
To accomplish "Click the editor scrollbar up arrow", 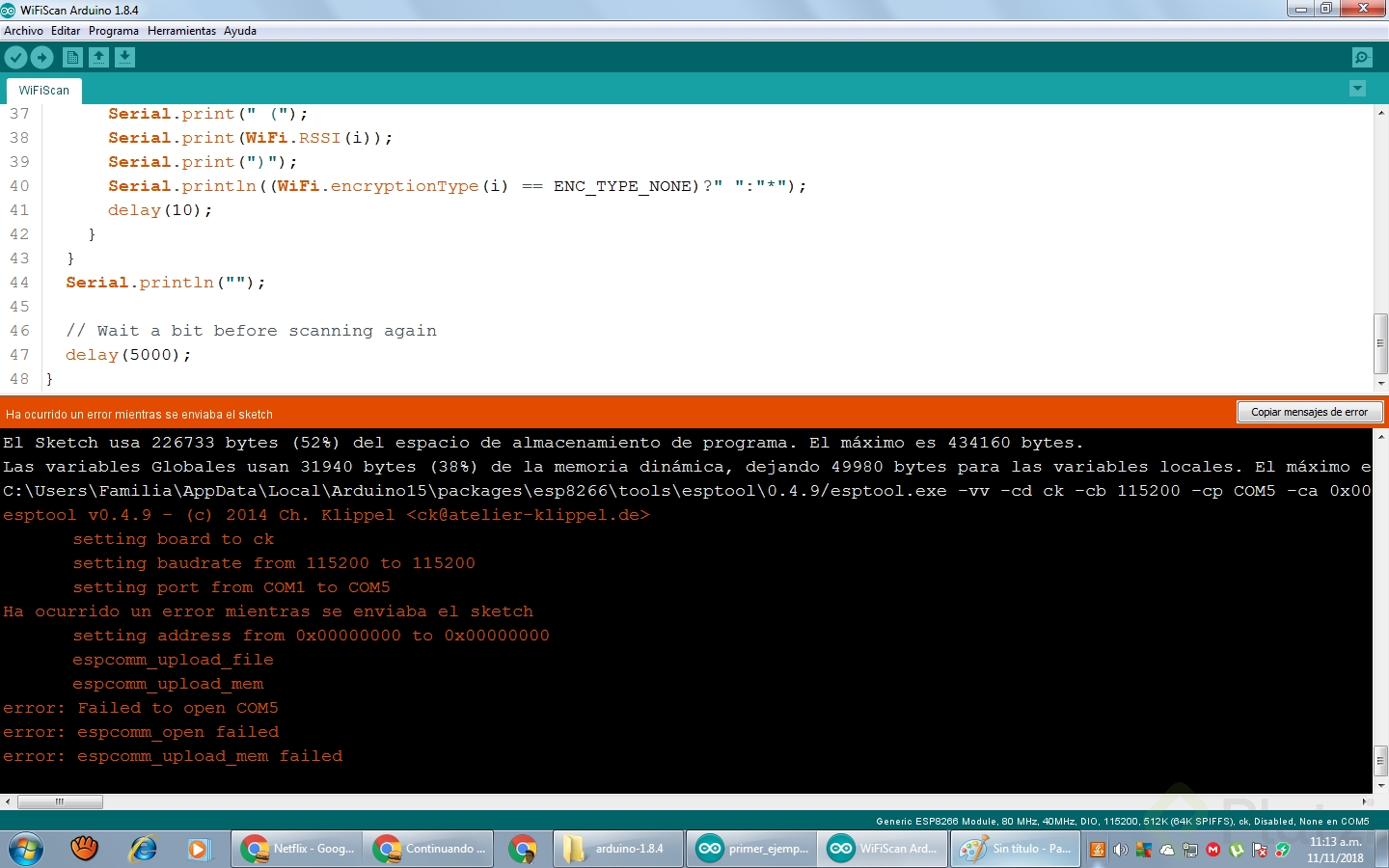I will tap(1380, 112).
